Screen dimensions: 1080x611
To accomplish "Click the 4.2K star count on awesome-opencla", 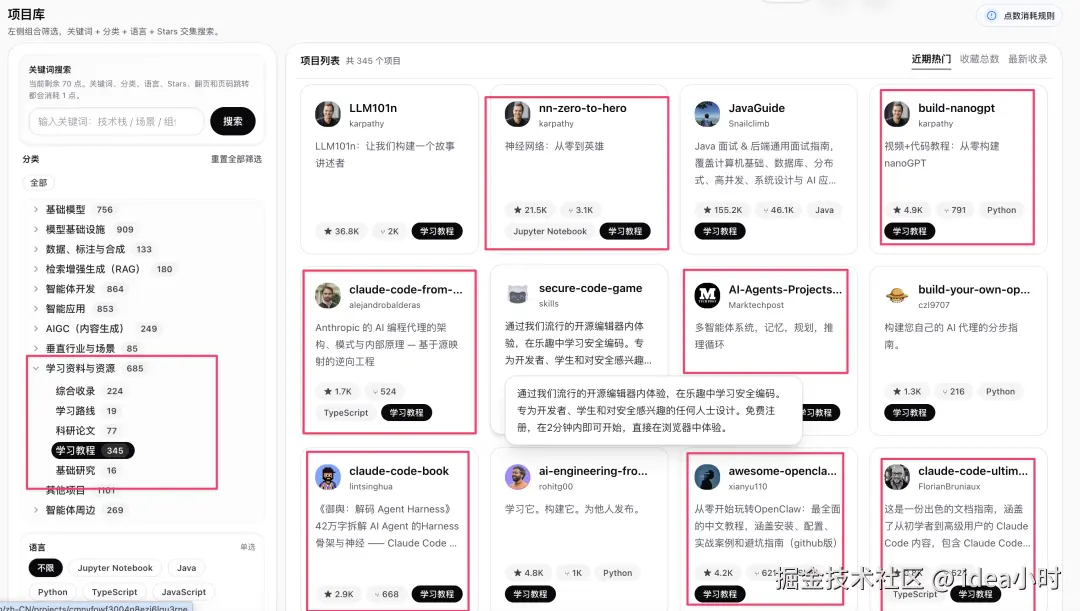I will 718,572.
